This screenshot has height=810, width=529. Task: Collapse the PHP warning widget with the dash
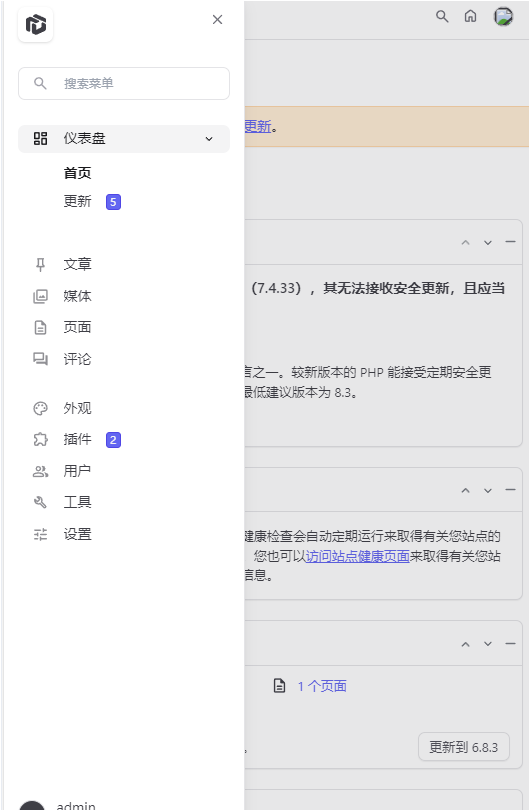click(510, 242)
